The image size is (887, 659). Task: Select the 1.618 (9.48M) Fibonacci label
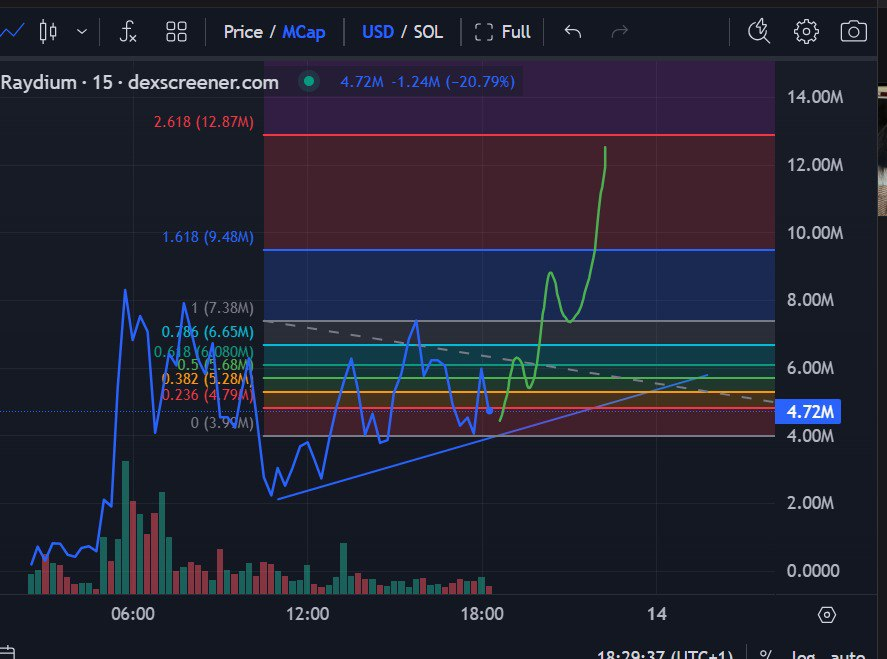(208, 236)
